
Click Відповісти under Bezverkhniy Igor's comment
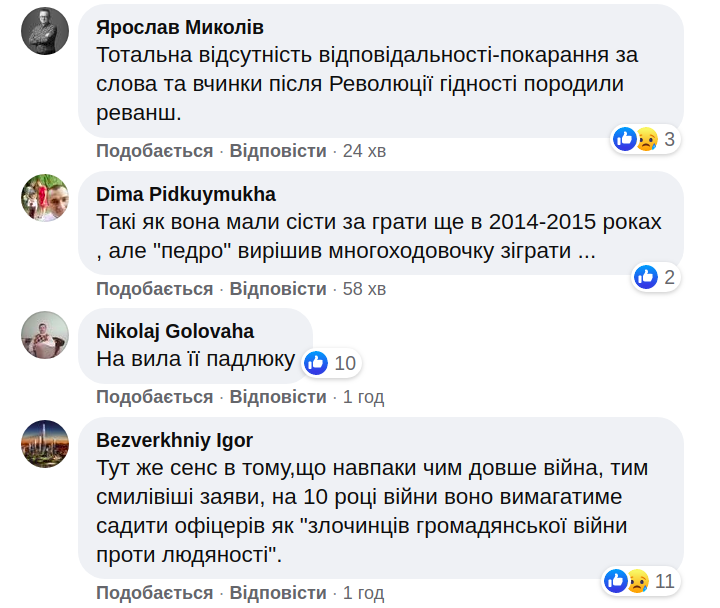278,594
